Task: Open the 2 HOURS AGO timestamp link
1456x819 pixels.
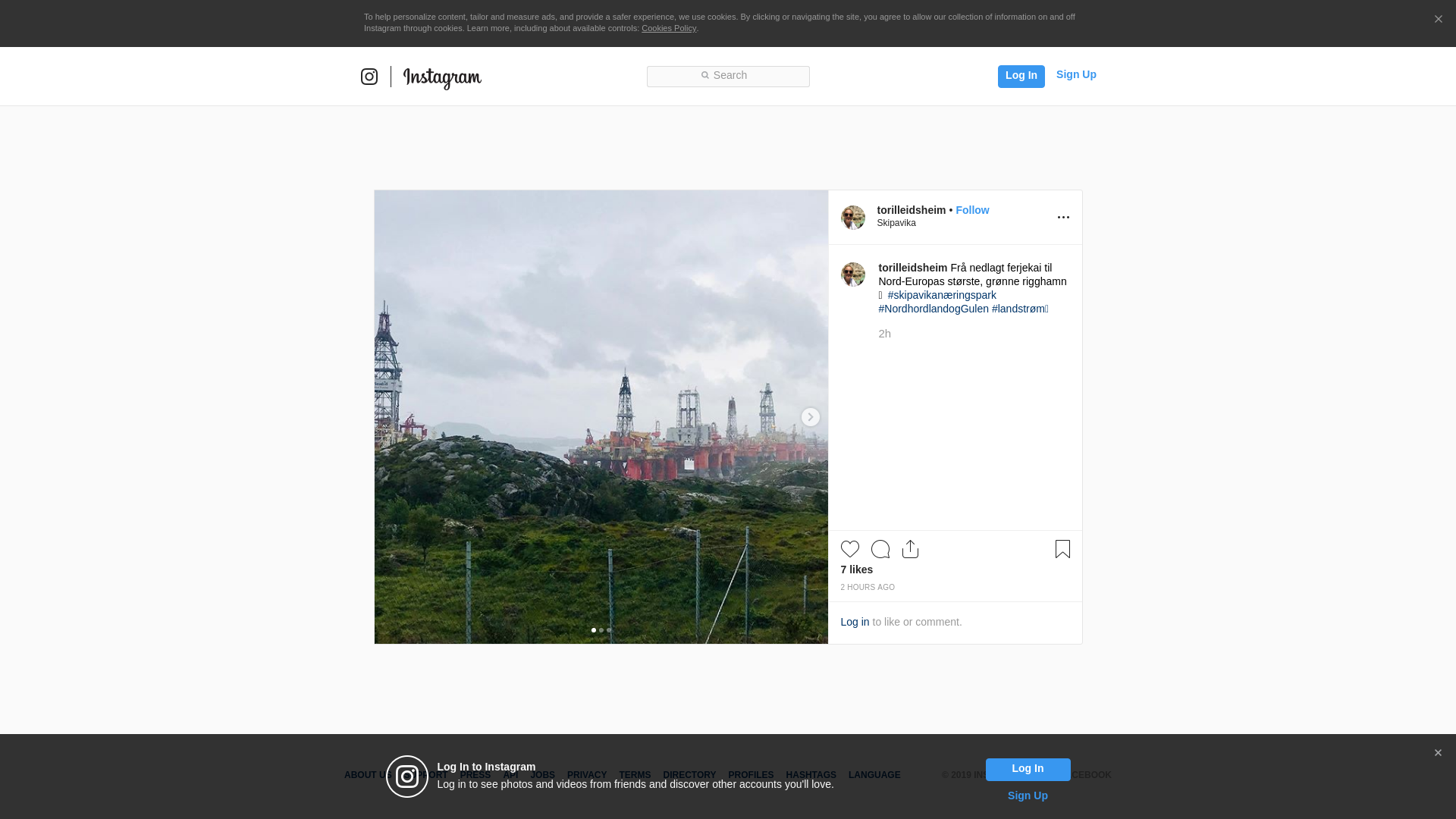Action: point(868,588)
